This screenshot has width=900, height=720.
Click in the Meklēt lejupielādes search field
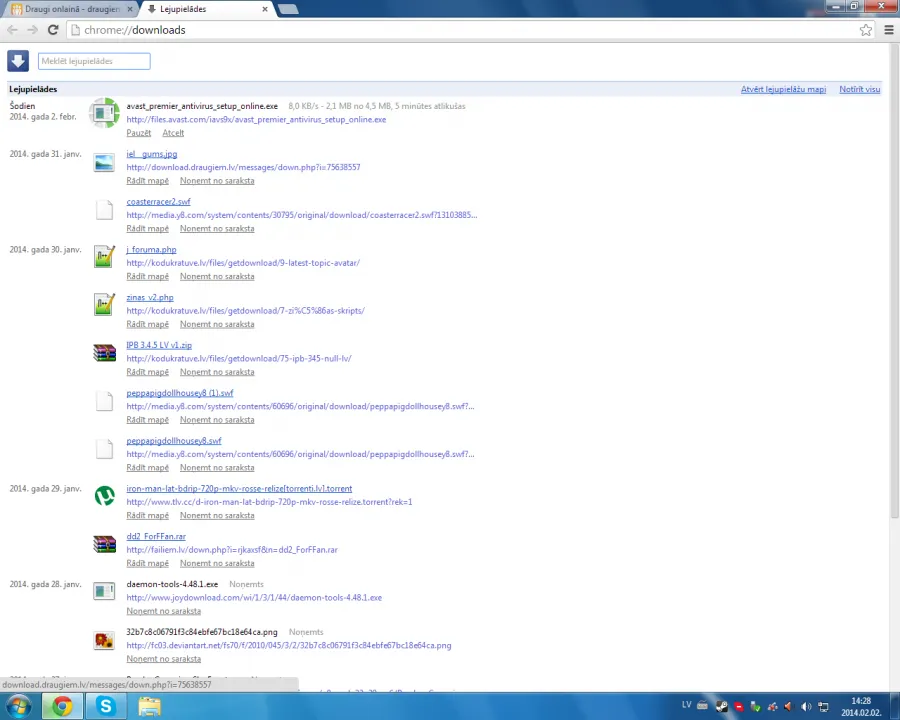point(94,61)
